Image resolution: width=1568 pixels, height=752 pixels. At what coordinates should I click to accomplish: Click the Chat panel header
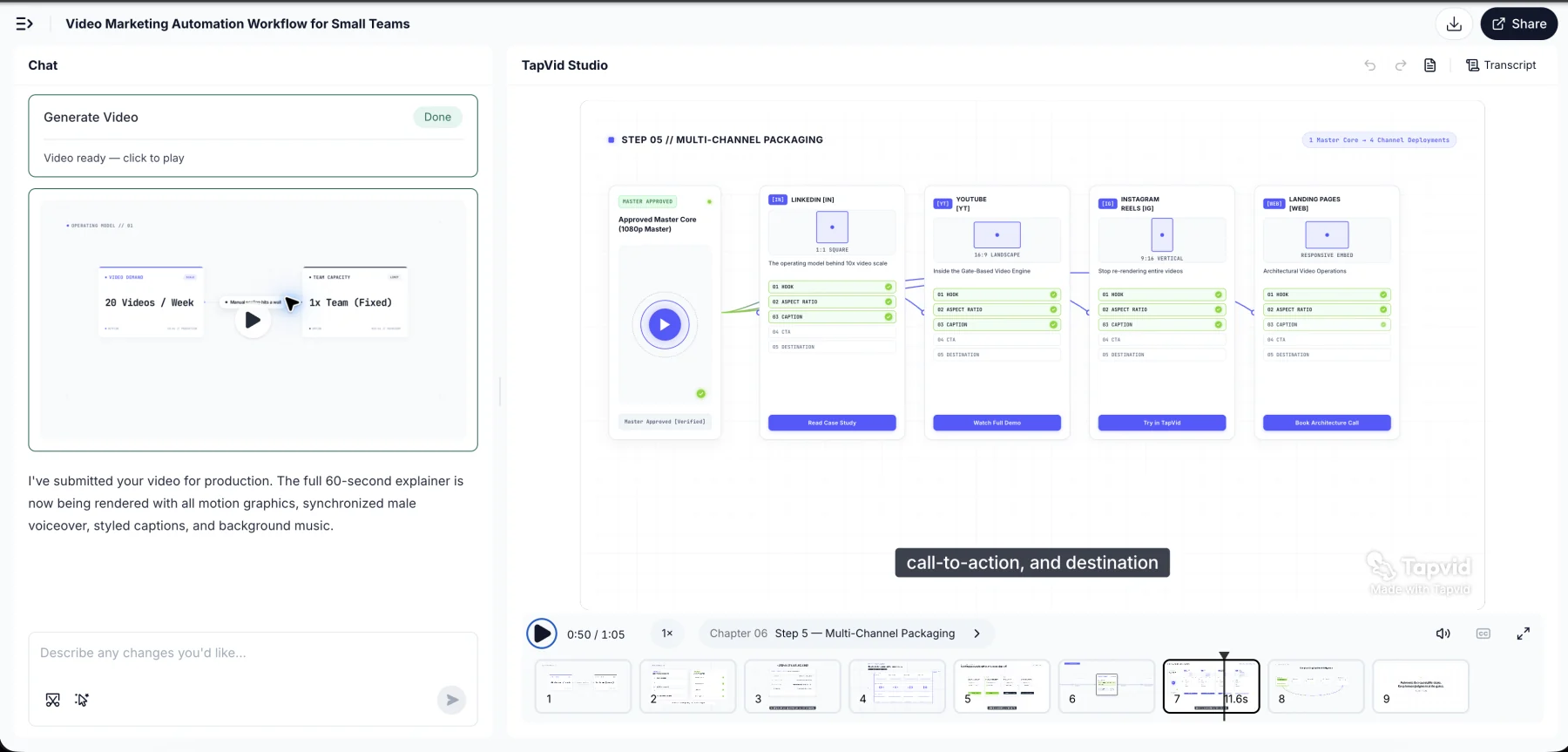(43, 65)
